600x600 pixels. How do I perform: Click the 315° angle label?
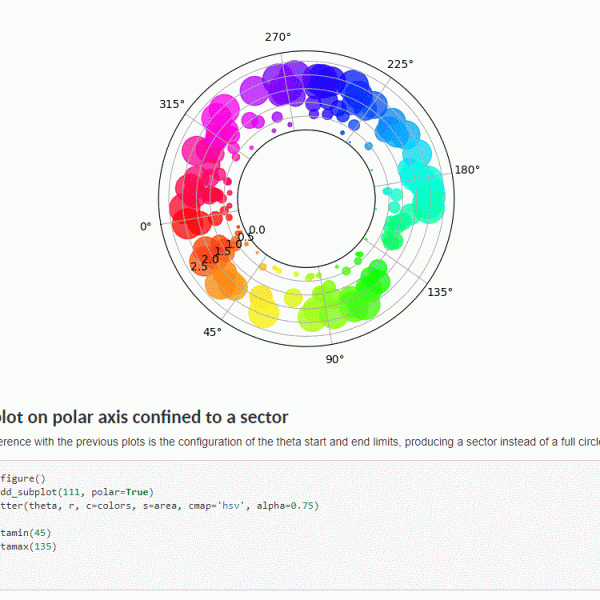(x=172, y=104)
